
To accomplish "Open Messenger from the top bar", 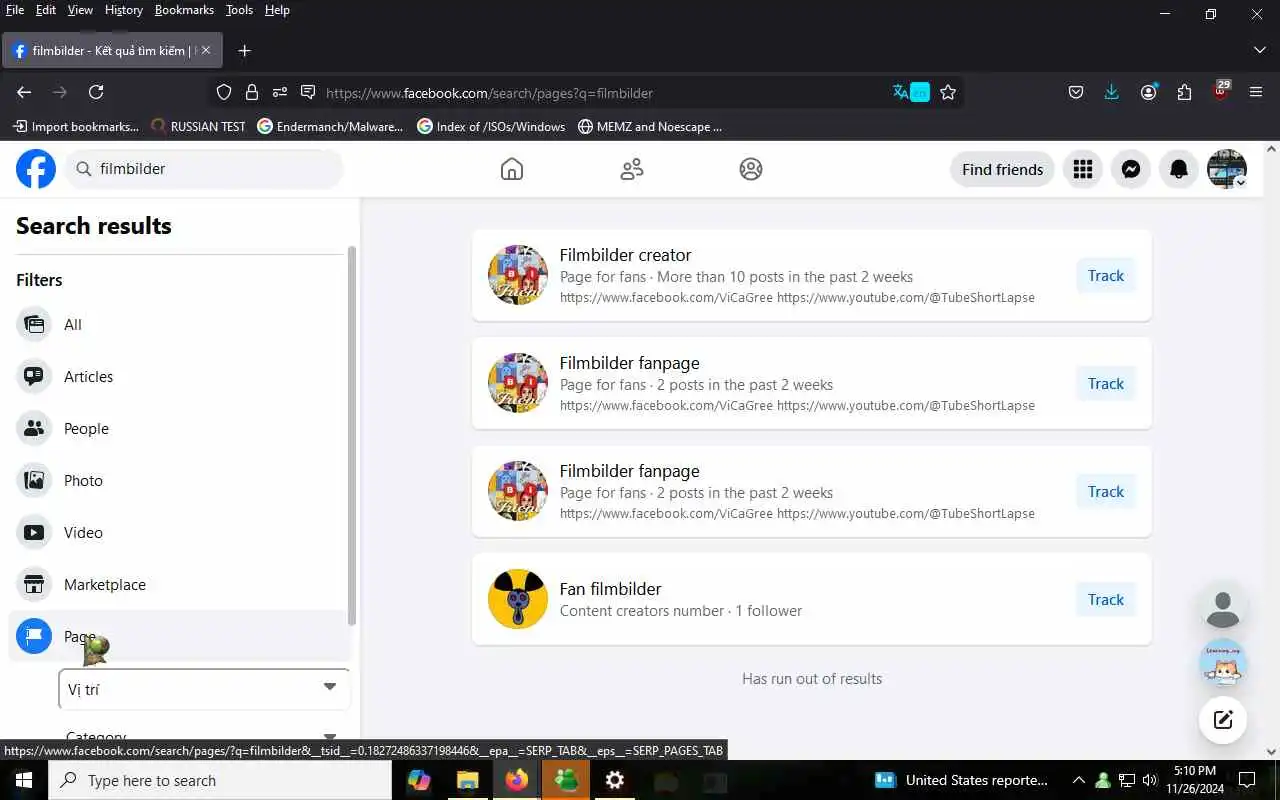I will coord(1131,169).
